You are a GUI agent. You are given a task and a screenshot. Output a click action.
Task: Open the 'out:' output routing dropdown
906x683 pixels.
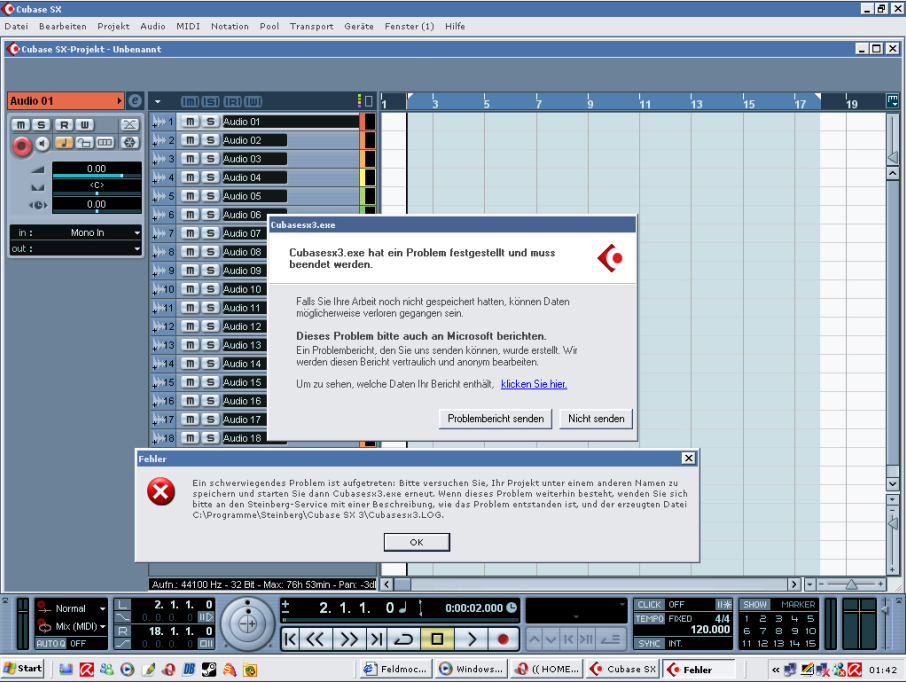[76, 248]
